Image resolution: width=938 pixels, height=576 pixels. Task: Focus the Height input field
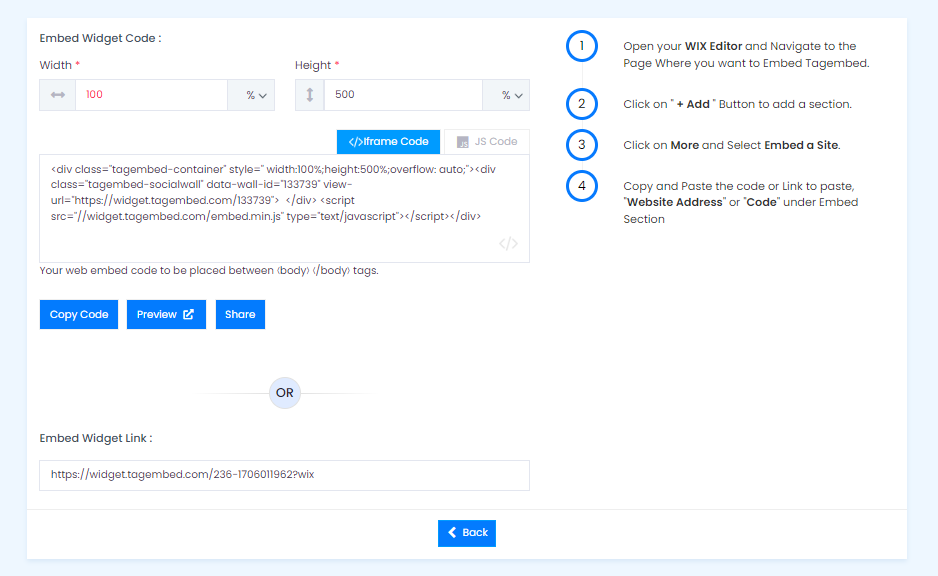pyautogui.click(x=403, y=95)
